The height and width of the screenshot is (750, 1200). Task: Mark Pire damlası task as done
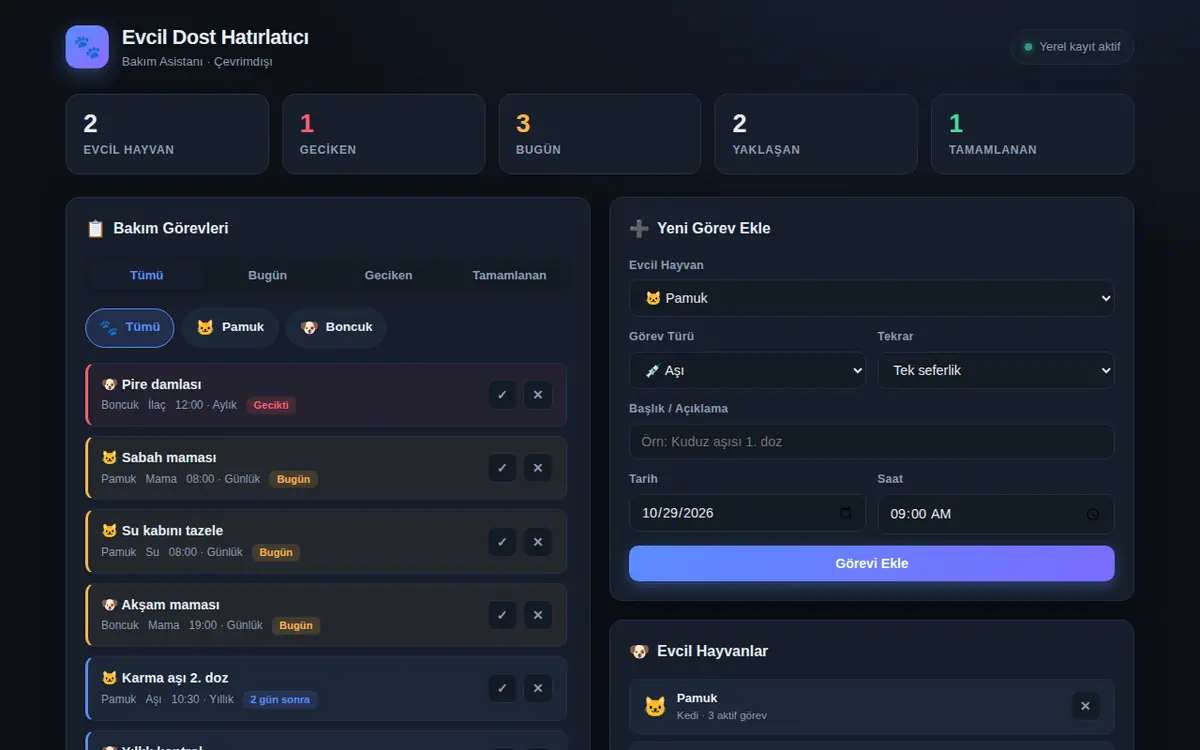tap(502, 395)
